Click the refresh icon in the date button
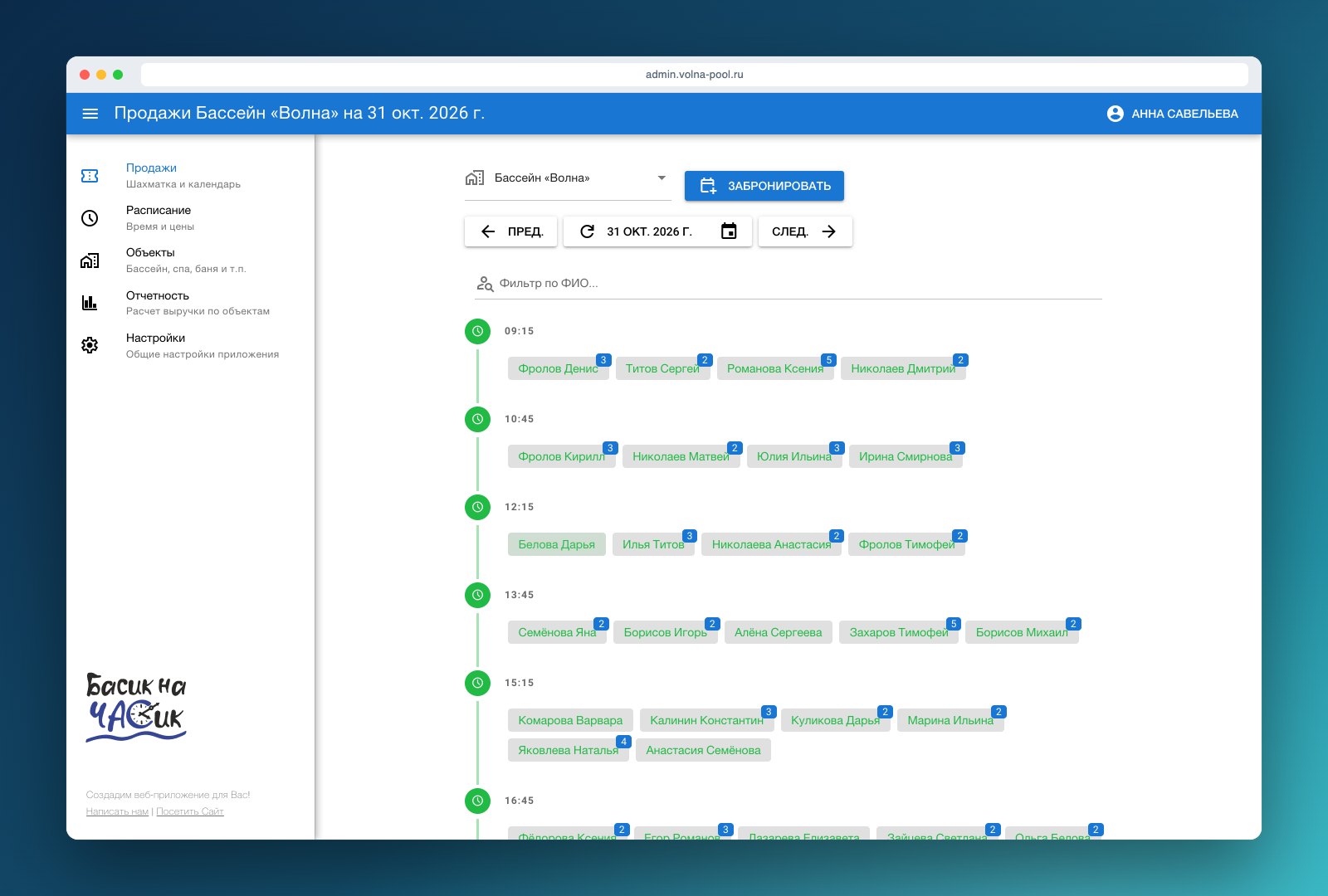 [x=587, y=231]
